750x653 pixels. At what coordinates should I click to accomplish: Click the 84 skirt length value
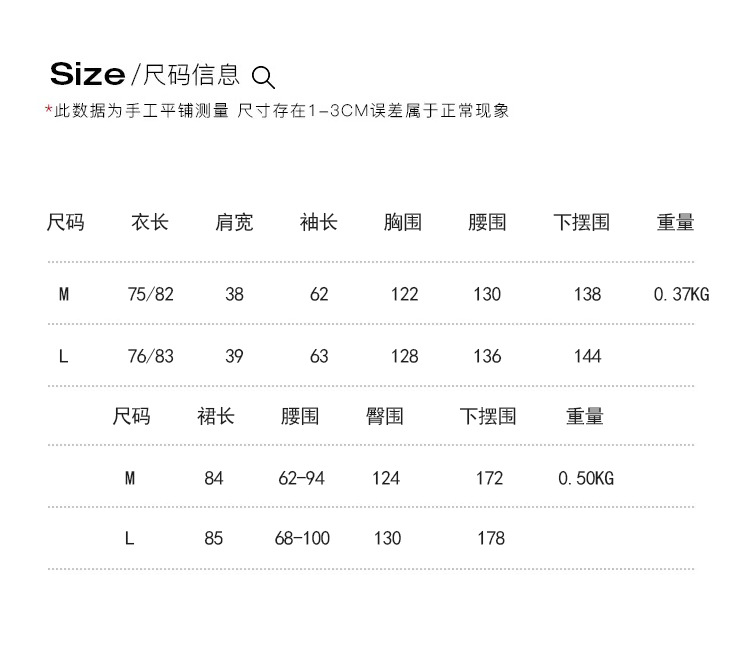pos(214,478)
